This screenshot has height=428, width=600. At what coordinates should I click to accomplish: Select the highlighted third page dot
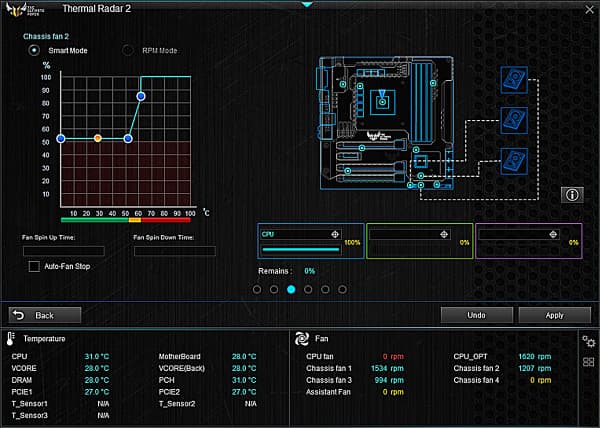click(x=291, y=290)
